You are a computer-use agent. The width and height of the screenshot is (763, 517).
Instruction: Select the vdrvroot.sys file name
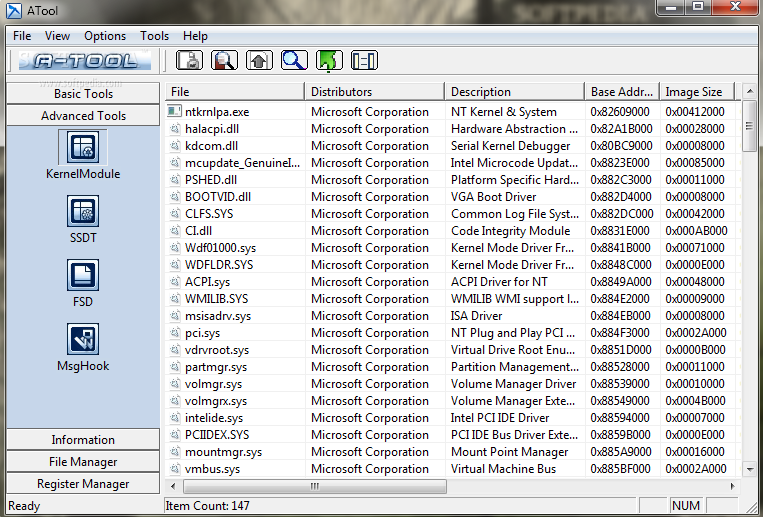[x=217, y=350]
